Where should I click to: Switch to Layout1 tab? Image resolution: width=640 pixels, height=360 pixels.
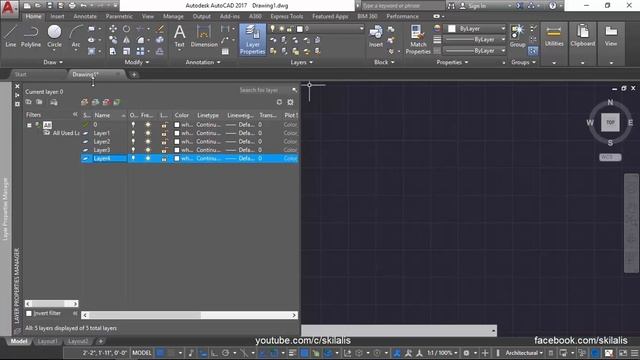(47, 341)
